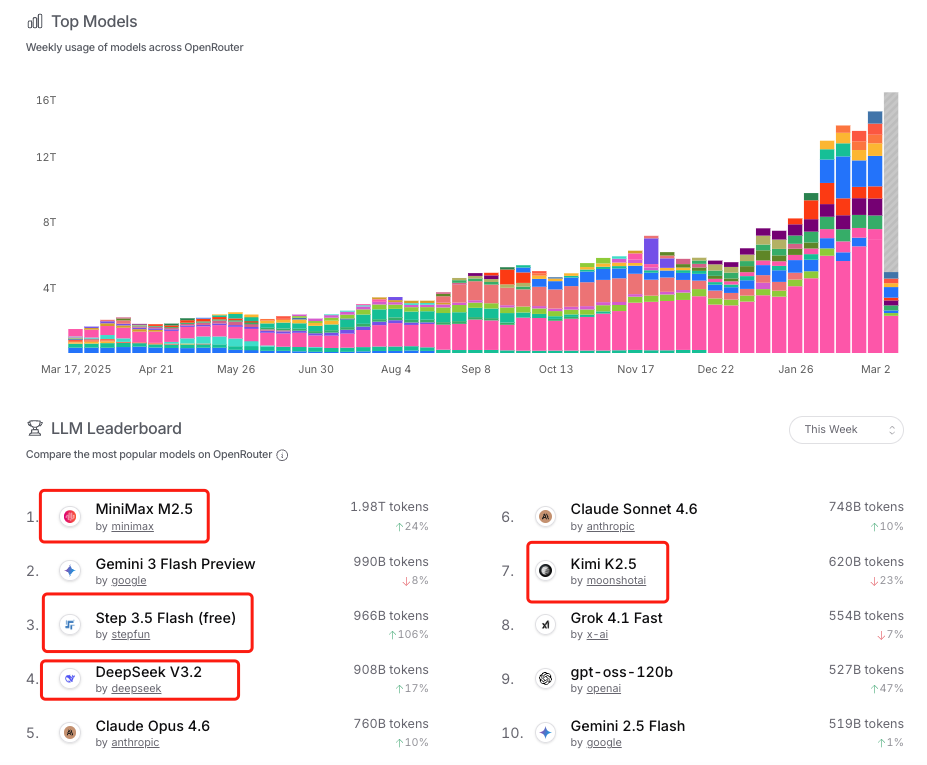Click the info icon beside leaderboard description
Viewport: 927px width, 765px height.
click(282, 455)
